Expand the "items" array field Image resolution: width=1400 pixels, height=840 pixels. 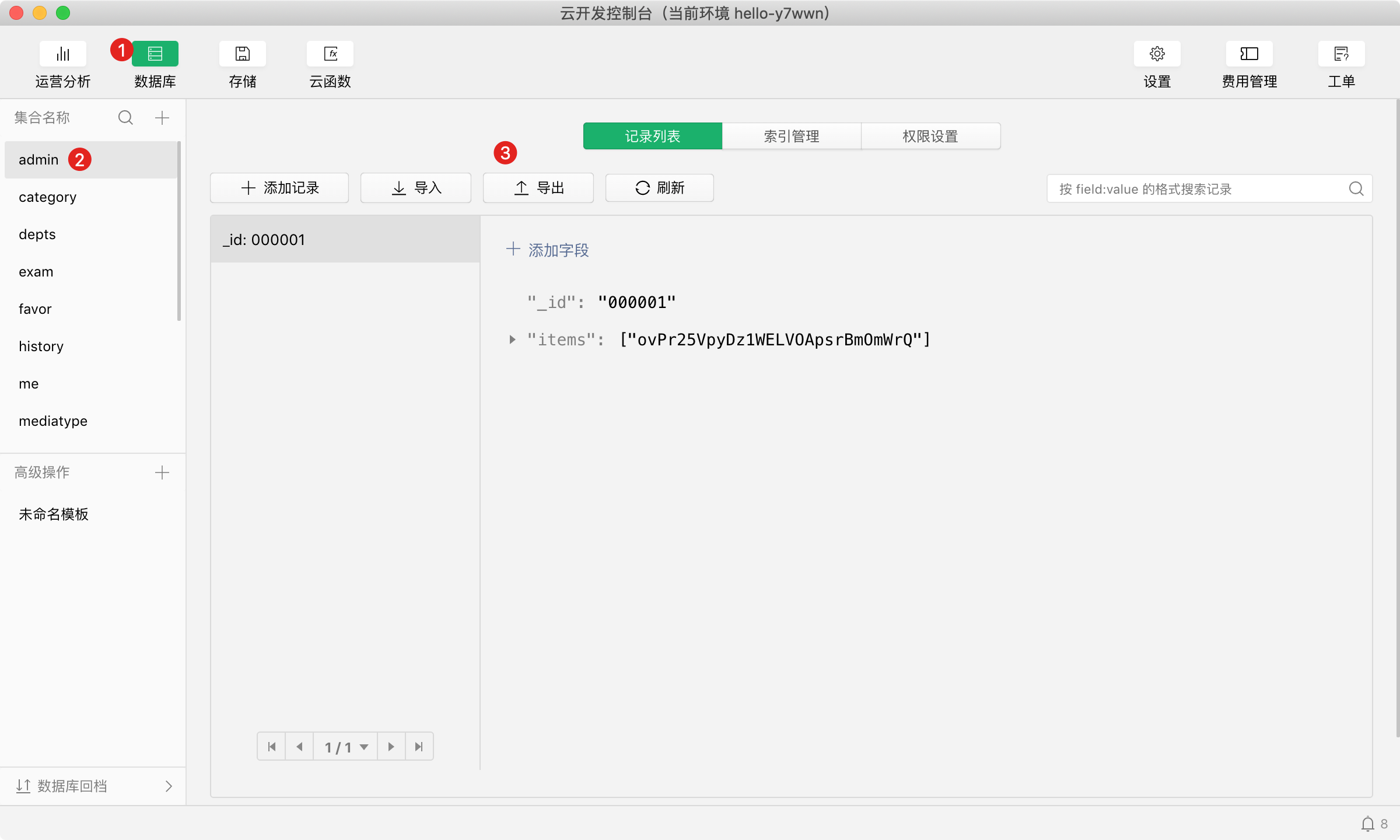click(x=512, y=339)
